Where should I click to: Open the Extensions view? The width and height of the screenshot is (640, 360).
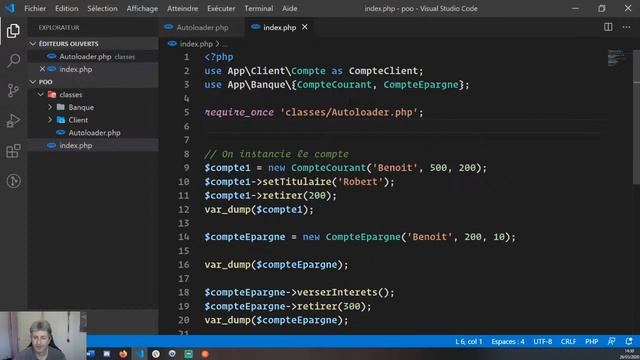click(13, 151)
